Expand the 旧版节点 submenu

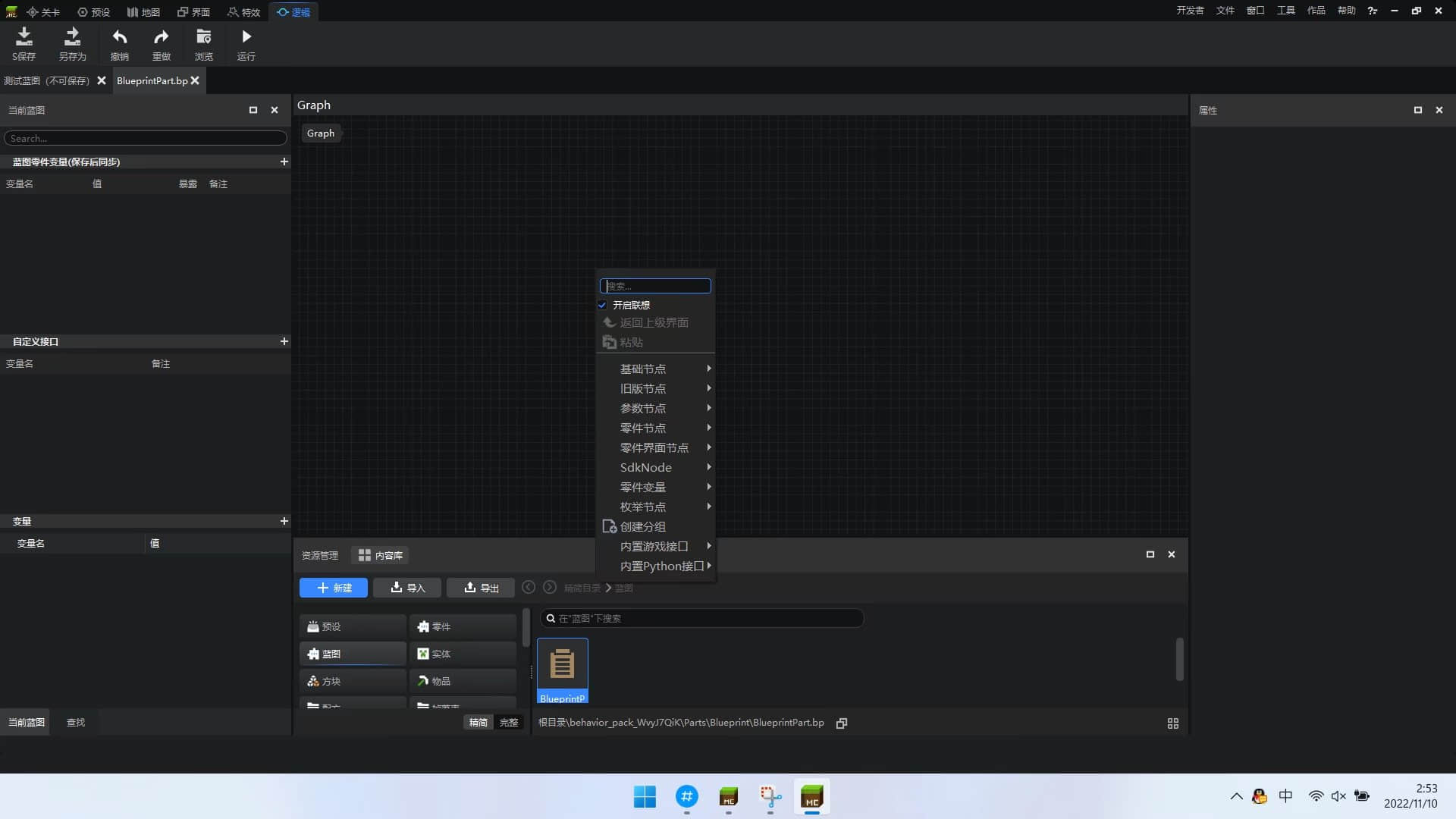click(656, 388)
